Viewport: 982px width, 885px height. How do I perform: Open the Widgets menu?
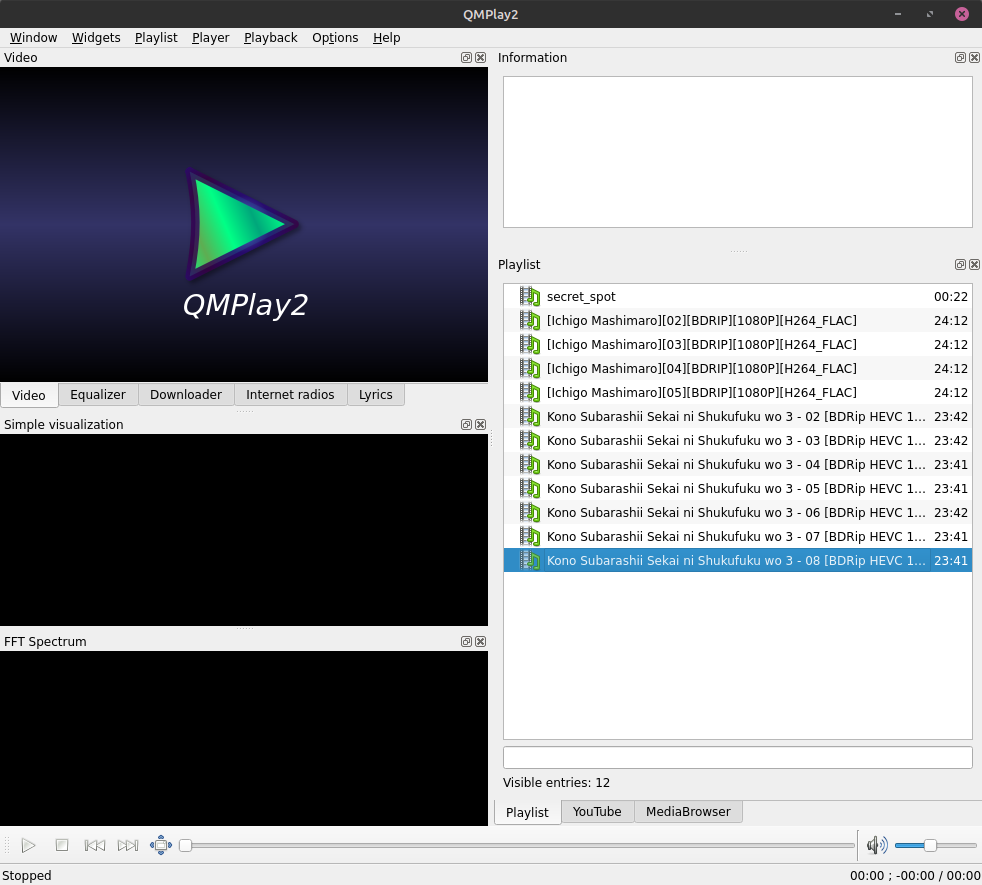click(96, 38)
